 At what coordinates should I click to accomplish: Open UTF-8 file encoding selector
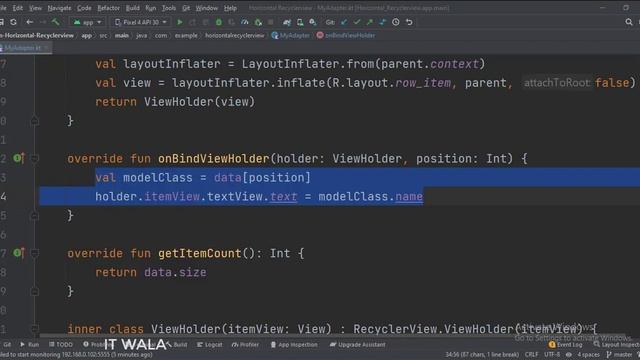pyautogui.click(x=552, y=355)
